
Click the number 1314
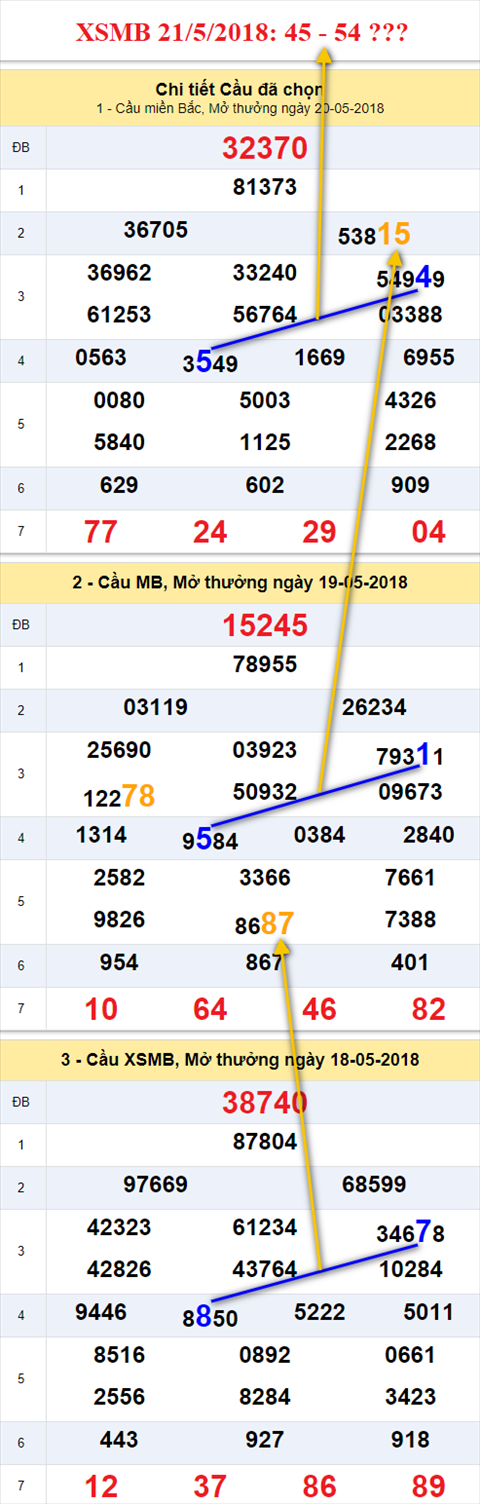[101, 835]
